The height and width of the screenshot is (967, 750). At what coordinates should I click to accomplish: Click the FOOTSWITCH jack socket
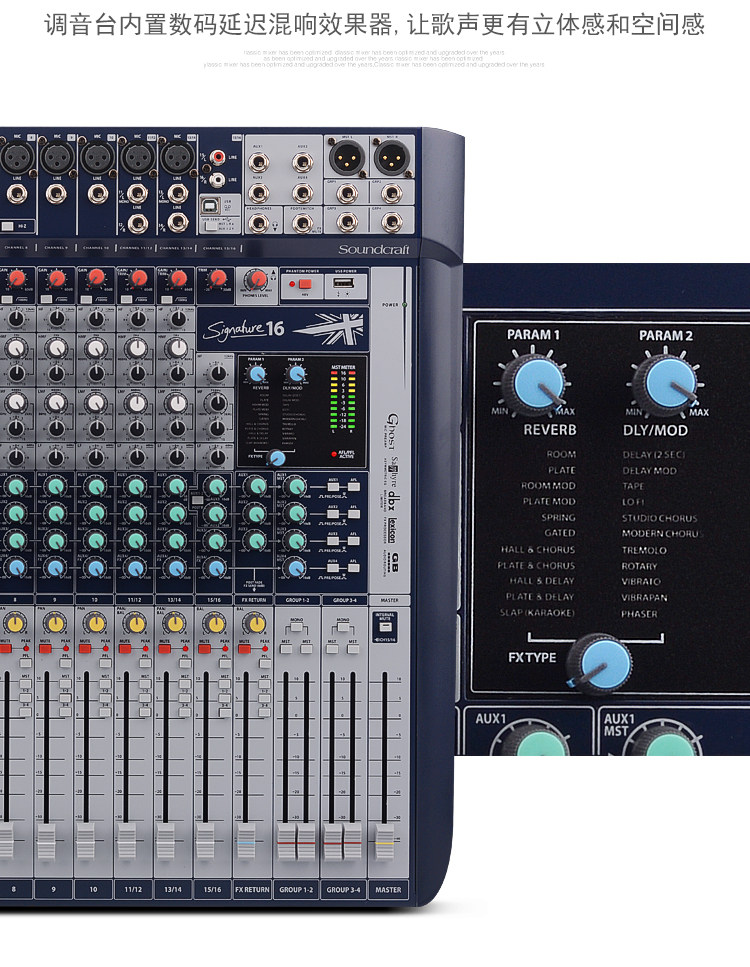click(x=302, y=223)
